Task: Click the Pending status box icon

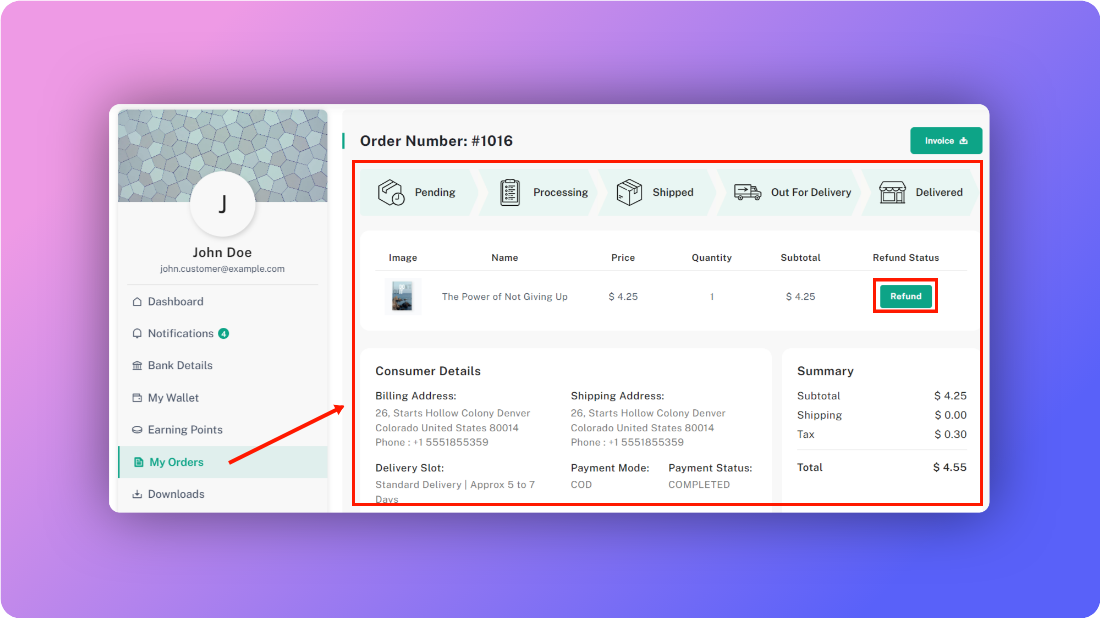Action: (390, 193)
